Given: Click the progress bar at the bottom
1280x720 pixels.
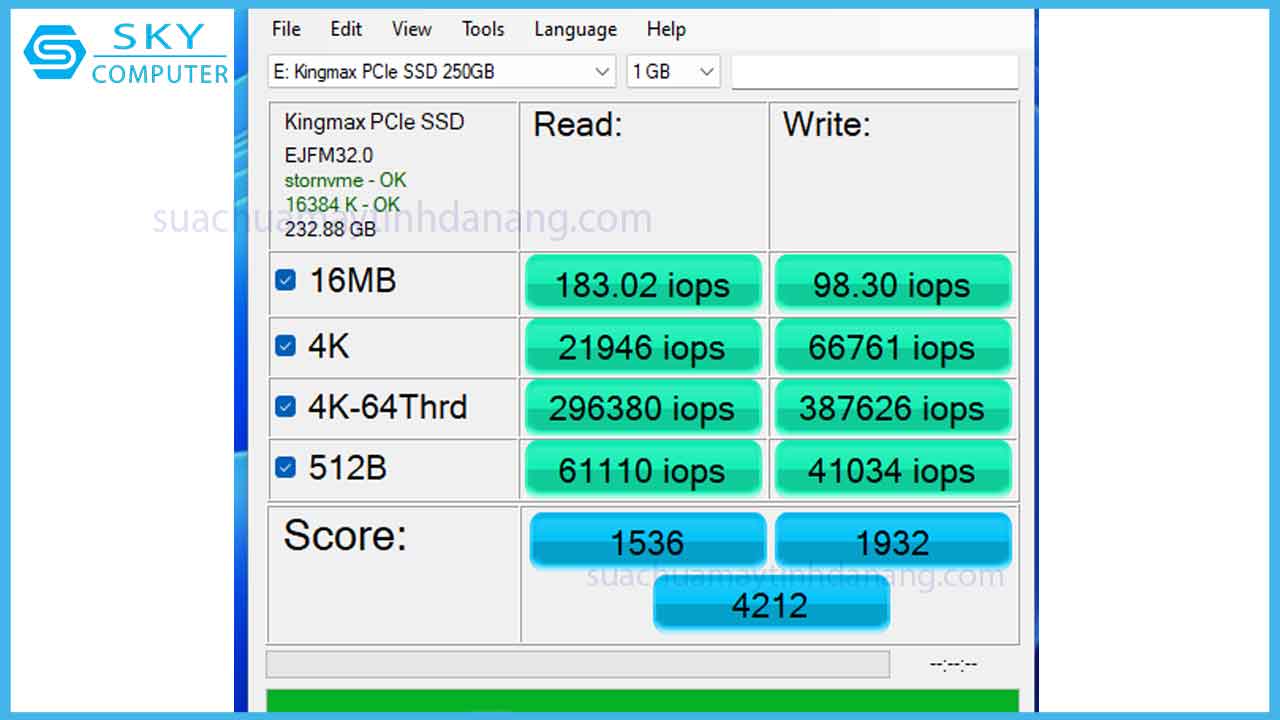Looking at the screenshot, I should pos(576,663).
